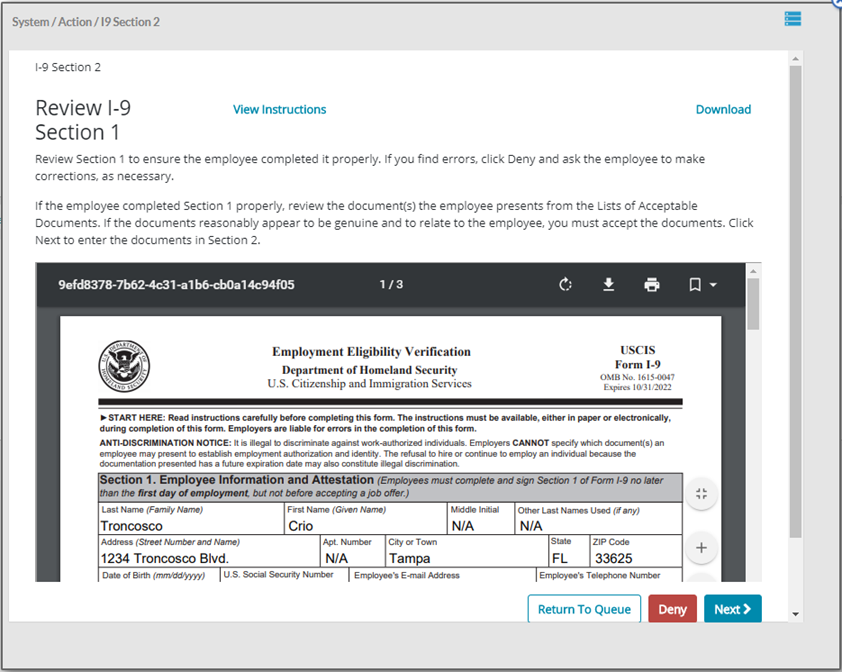Download PDF via viewer toolbar icon
842x672 pixels.
pyautogui.click(x=608, y=284)
